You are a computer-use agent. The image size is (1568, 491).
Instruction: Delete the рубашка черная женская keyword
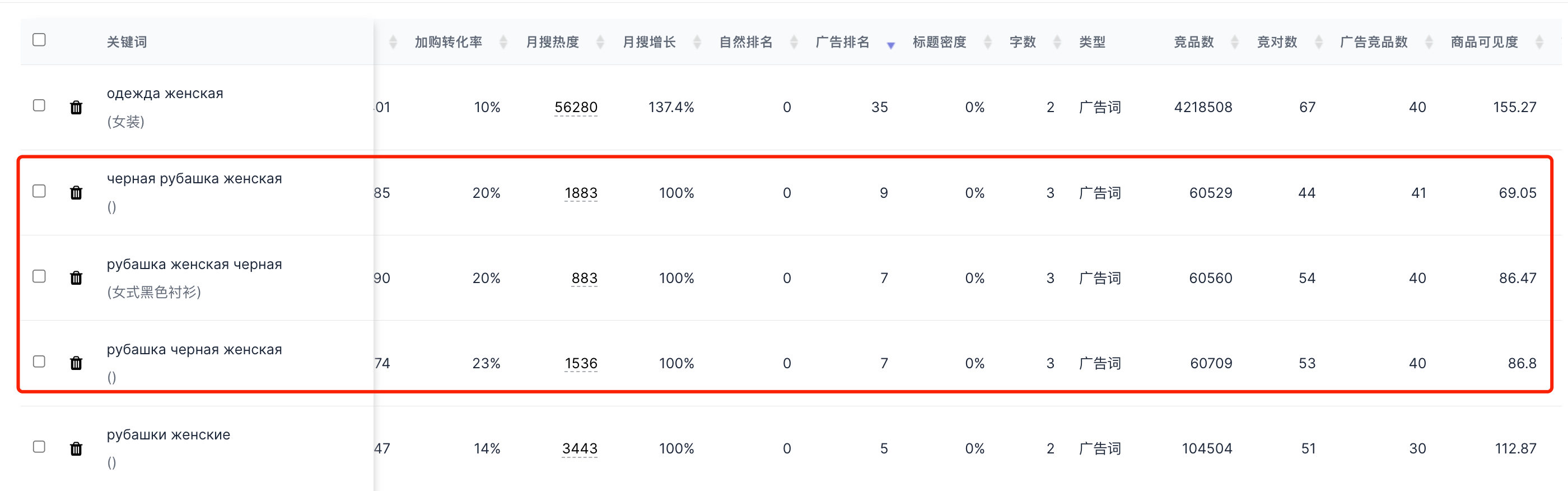(76, 363)
